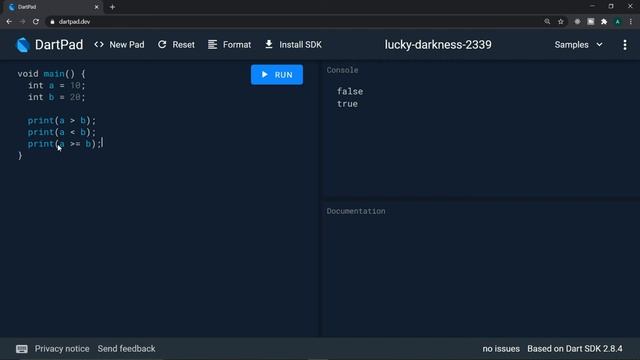The height and width of the screenshot is (360, 640).
Task: Click the site lock icon
Action: [x=52, y=22]
